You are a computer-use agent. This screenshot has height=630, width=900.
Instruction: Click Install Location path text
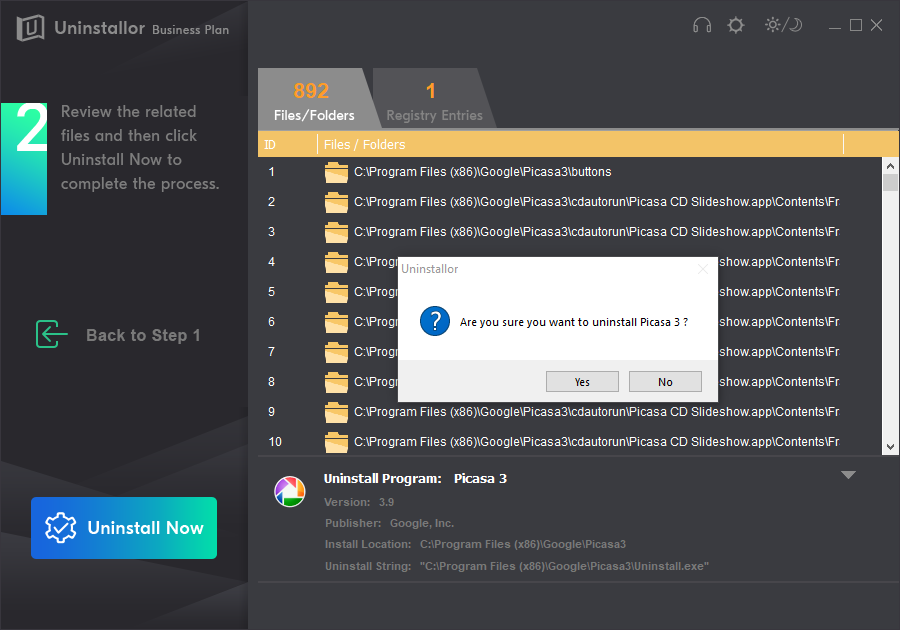[x=523, y=544]
